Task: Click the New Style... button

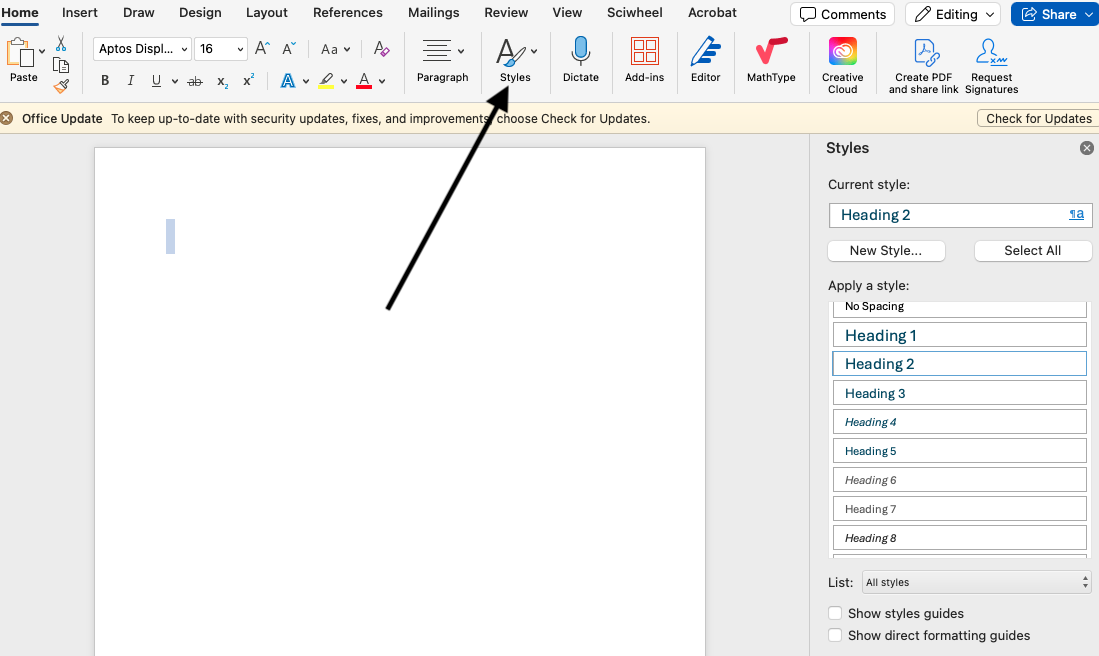Action: (x=886, y=251)
